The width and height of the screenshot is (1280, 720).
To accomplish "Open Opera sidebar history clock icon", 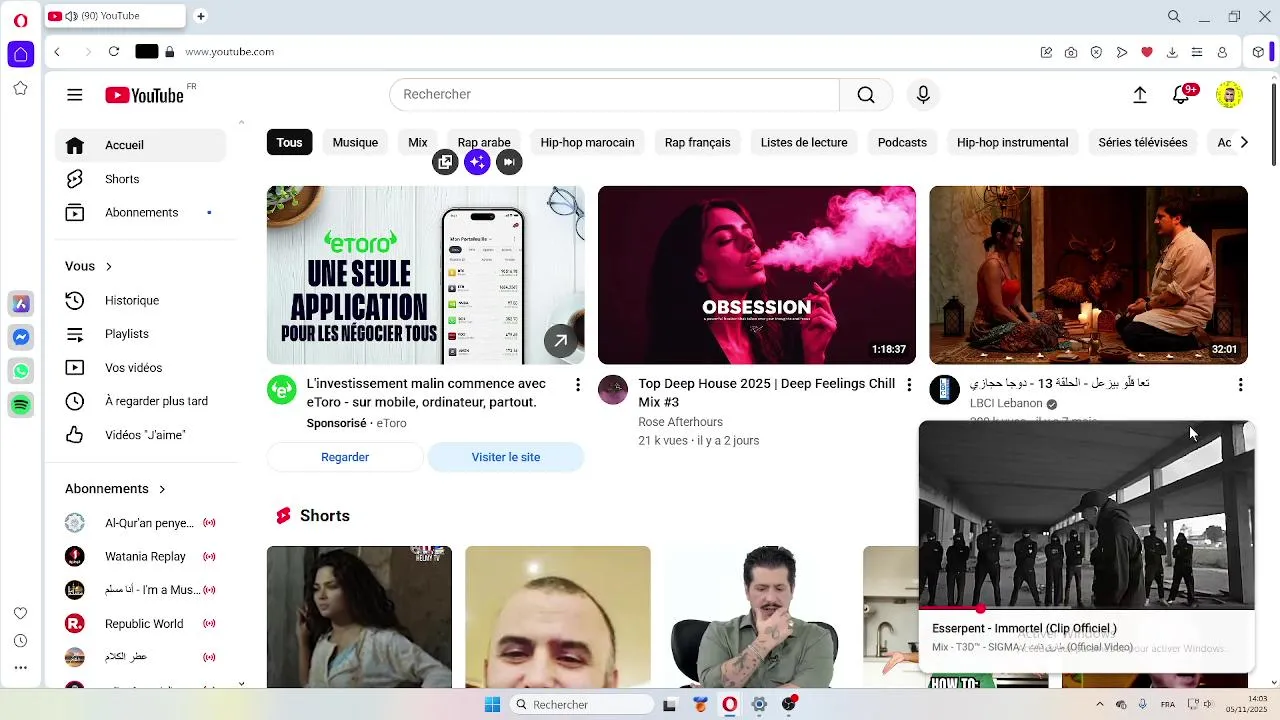I will [x=20, y=640].
